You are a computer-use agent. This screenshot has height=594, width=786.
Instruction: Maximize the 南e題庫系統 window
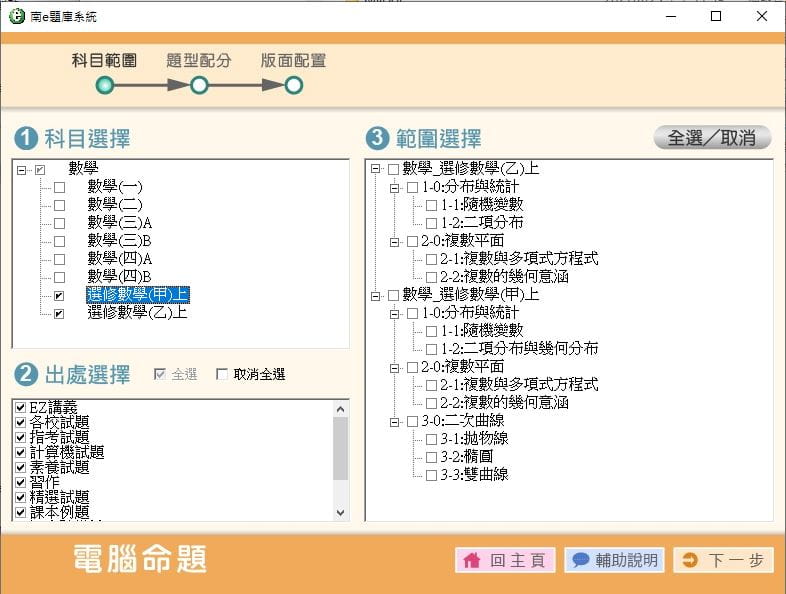716,16
